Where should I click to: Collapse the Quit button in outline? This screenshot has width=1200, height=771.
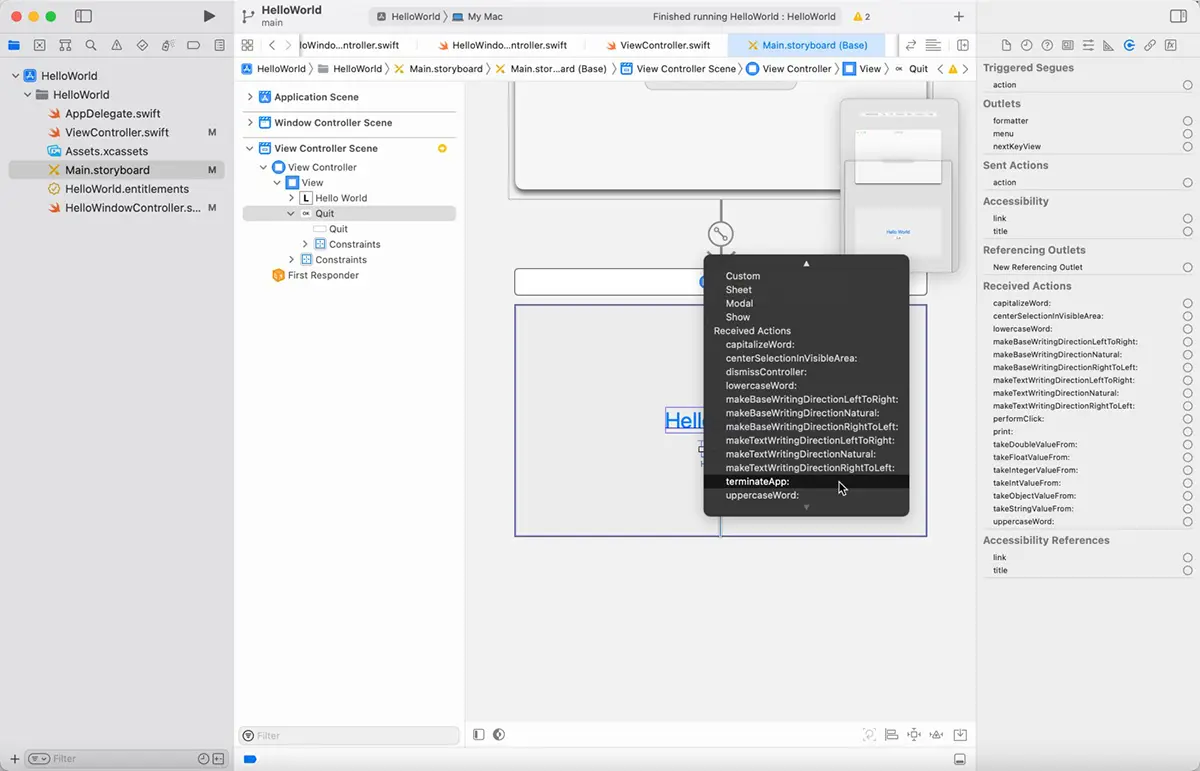[291, 213]
